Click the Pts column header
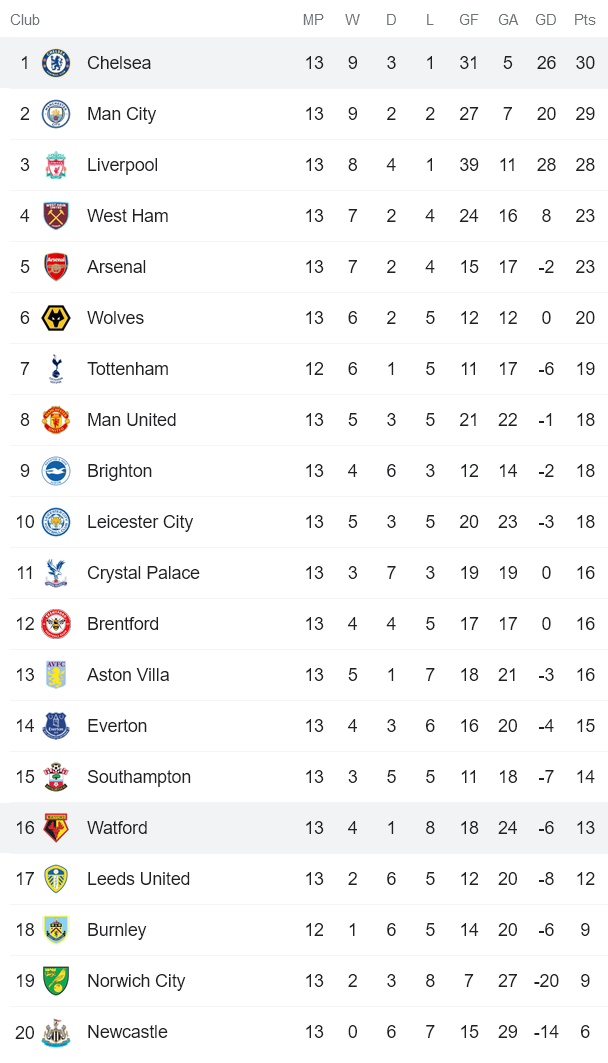 pos(585,20)
